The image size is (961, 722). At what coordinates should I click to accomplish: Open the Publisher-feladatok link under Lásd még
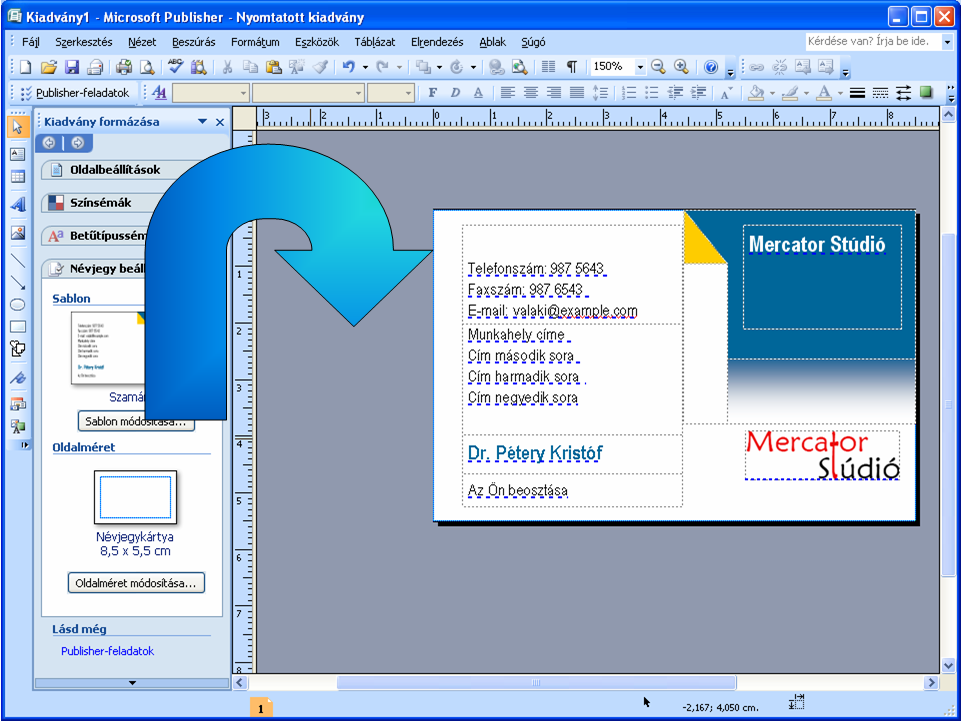pyautogui.click(x=107, y=651)
